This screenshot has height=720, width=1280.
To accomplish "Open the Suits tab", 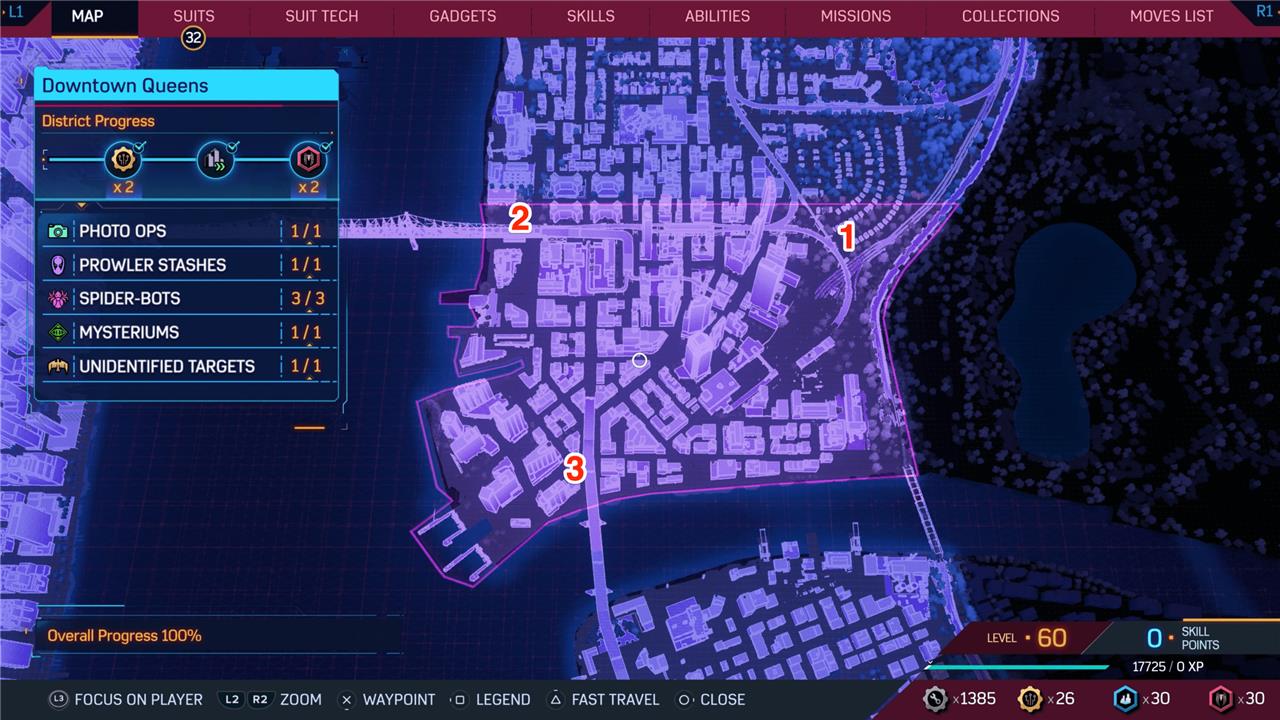I will (x=193, y=16).
